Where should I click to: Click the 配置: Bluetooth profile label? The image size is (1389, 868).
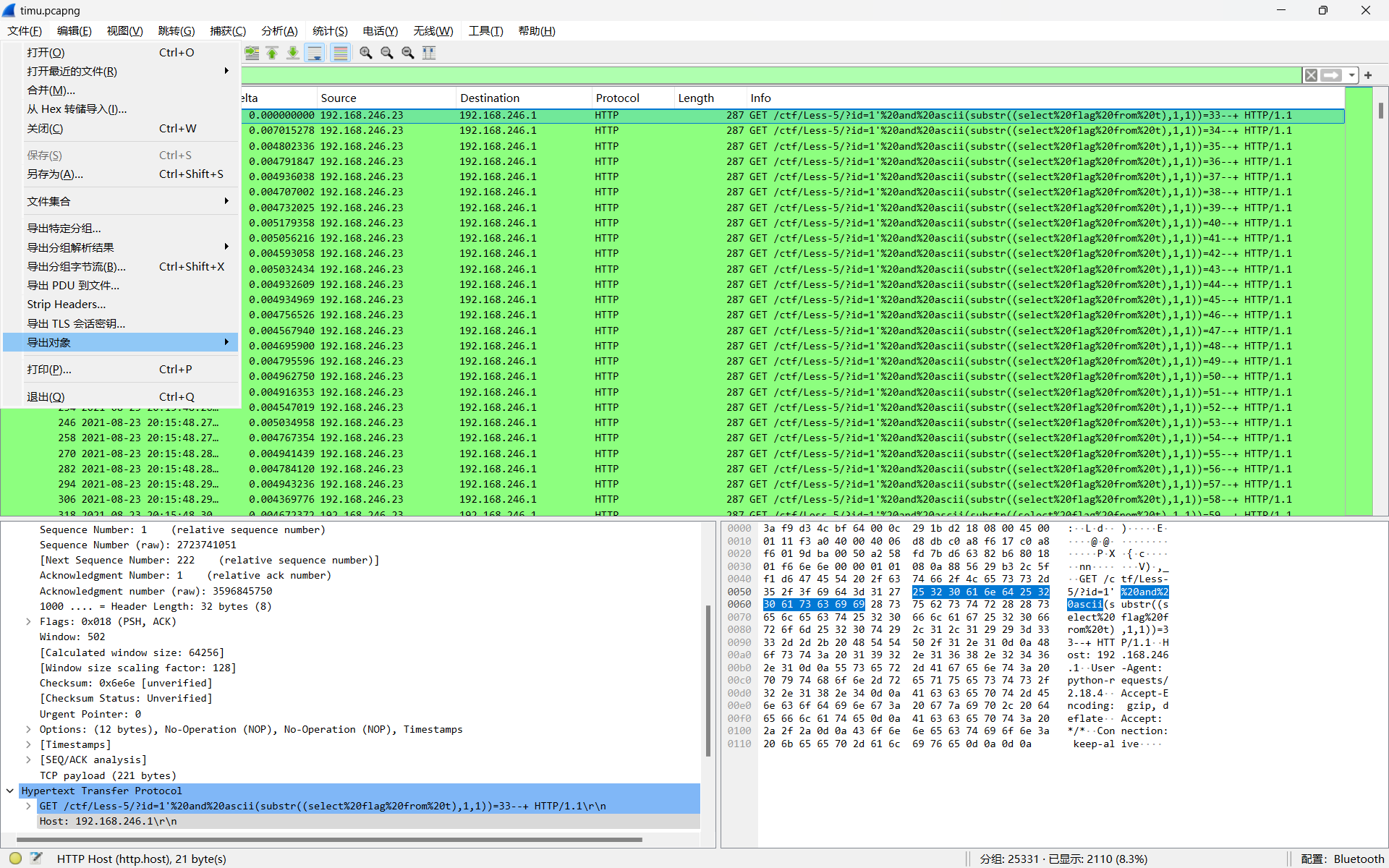click(x=1342, y=859)
